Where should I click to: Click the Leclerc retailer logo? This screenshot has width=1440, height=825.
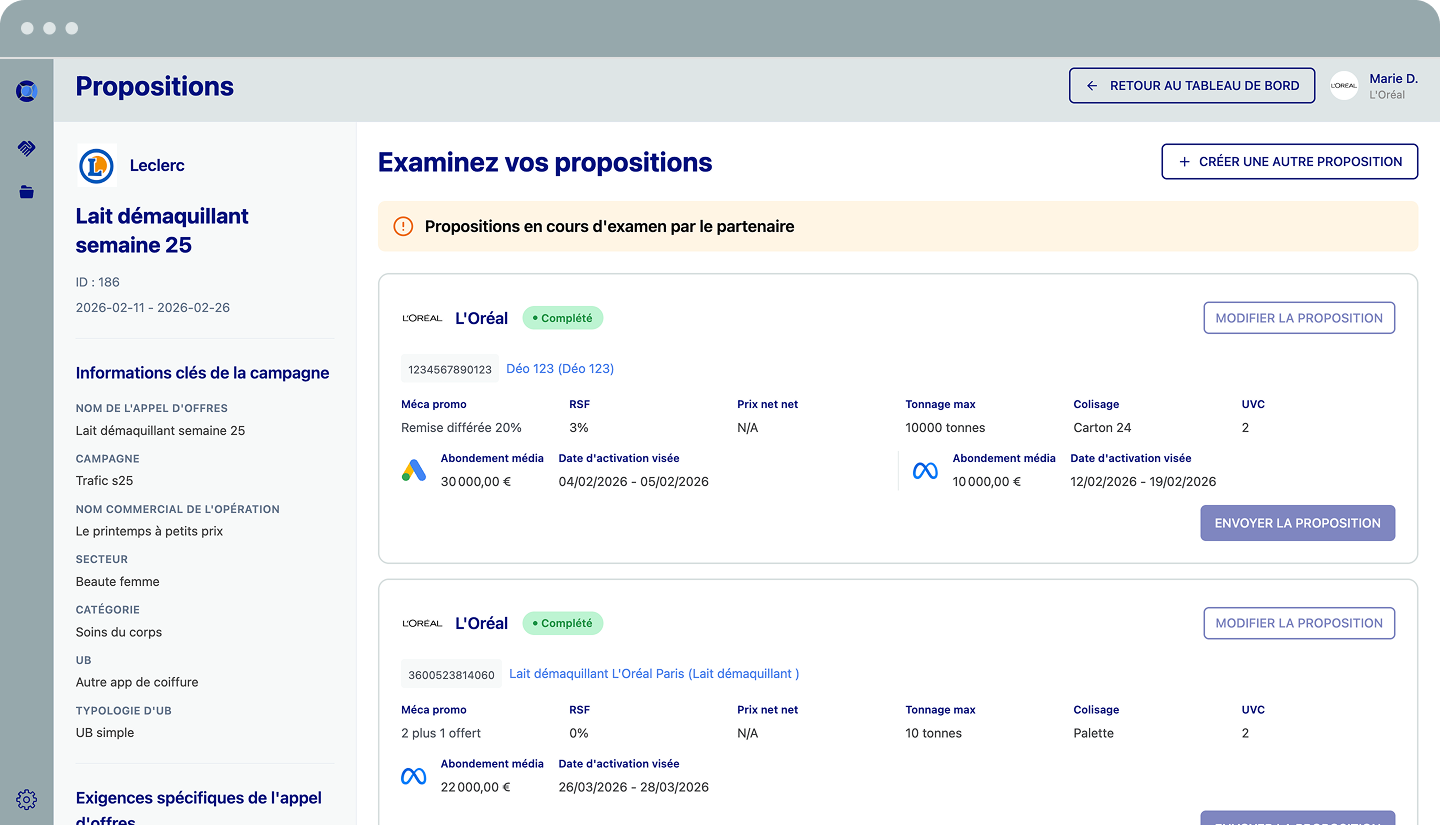(97, 166)
